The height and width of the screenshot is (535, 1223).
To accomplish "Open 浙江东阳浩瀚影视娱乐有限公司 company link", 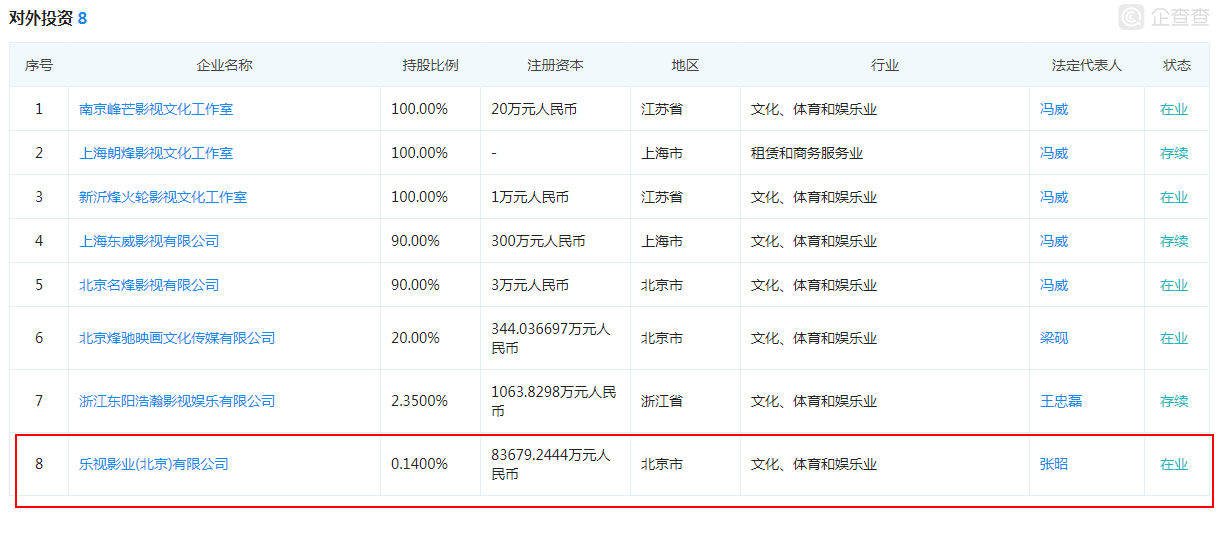I will pyautogui.click(x=177, y=401).
